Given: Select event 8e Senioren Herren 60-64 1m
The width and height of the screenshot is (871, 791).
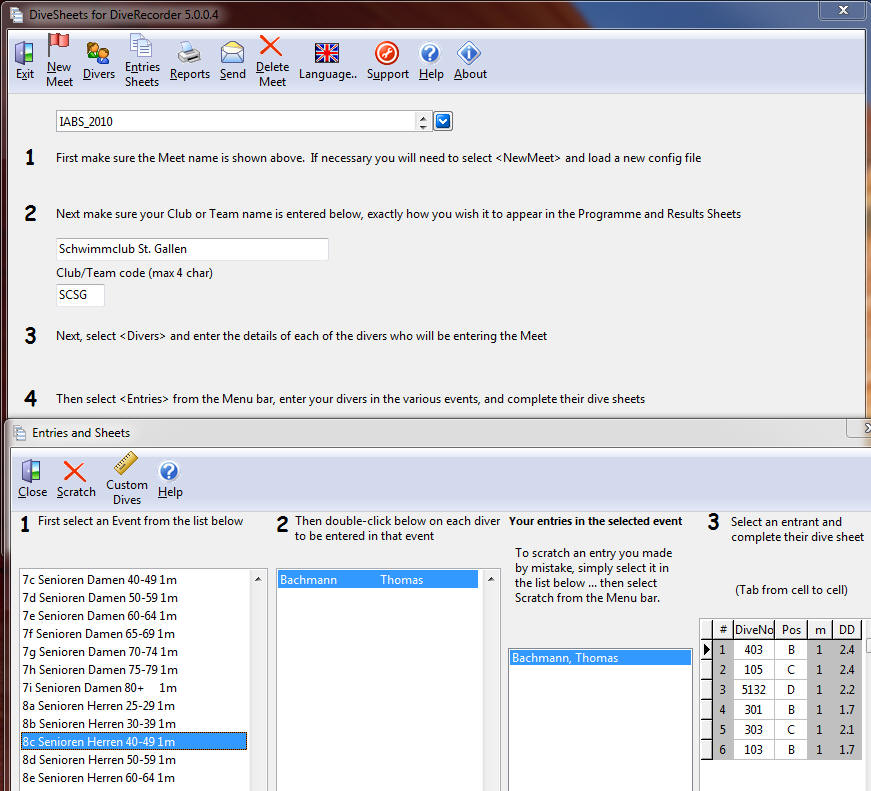Looking at the screenshot, I should pos(134,778).
